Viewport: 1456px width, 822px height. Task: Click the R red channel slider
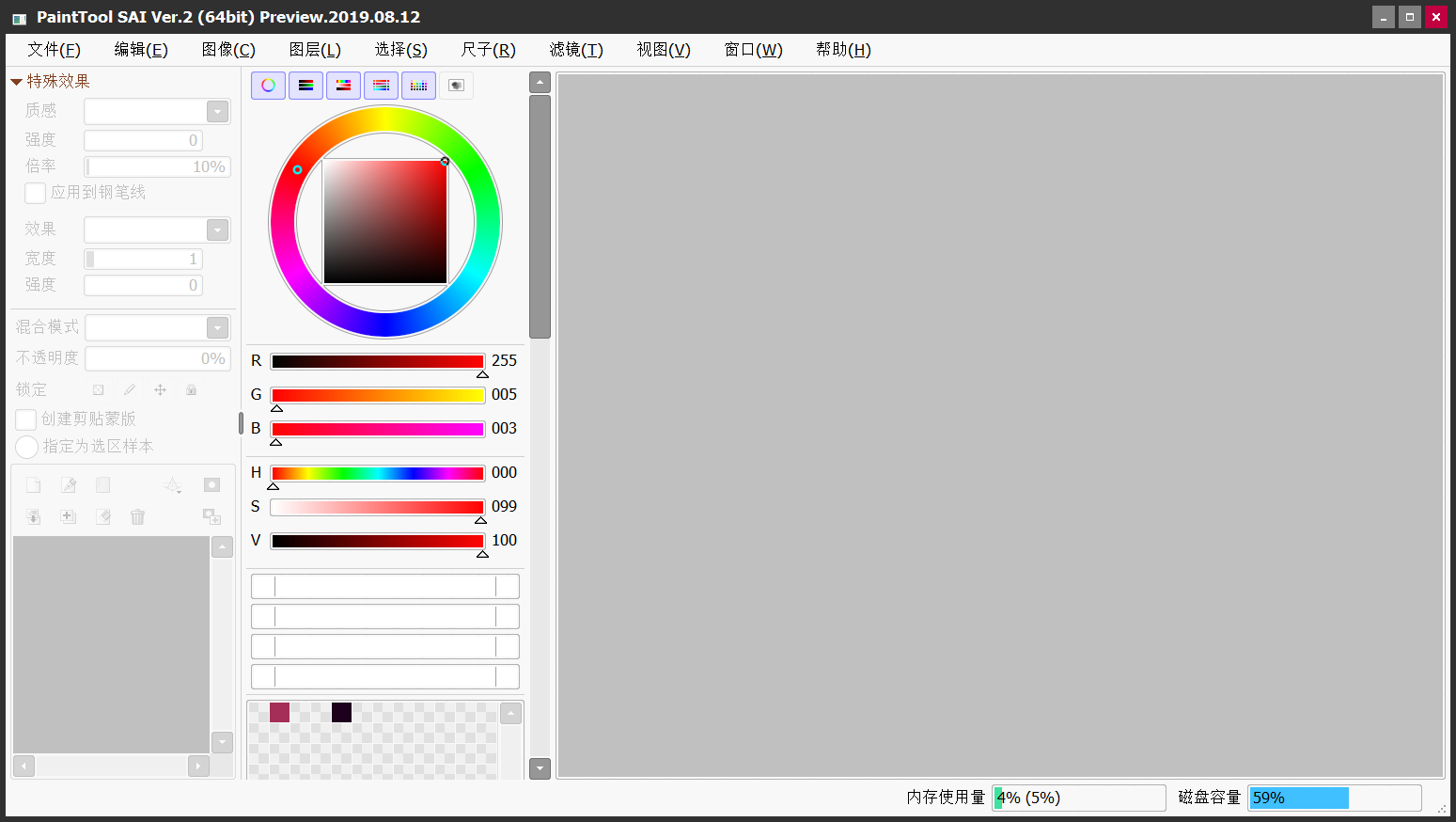pos(378,361)
